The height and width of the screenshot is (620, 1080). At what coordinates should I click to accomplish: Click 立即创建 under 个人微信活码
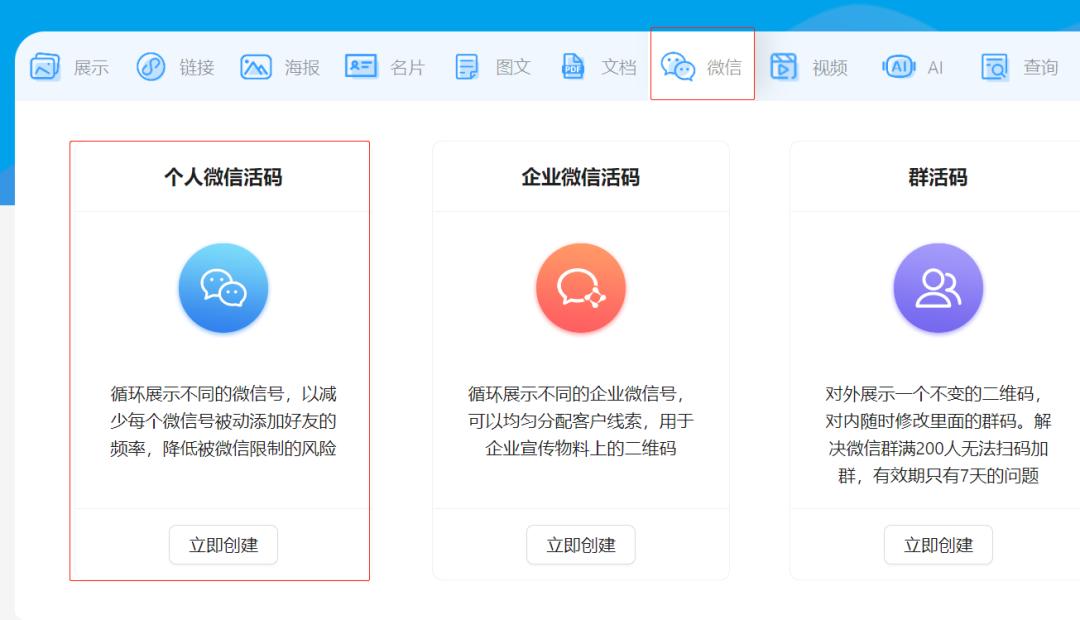pyautogui.click(x=223, y=545)
